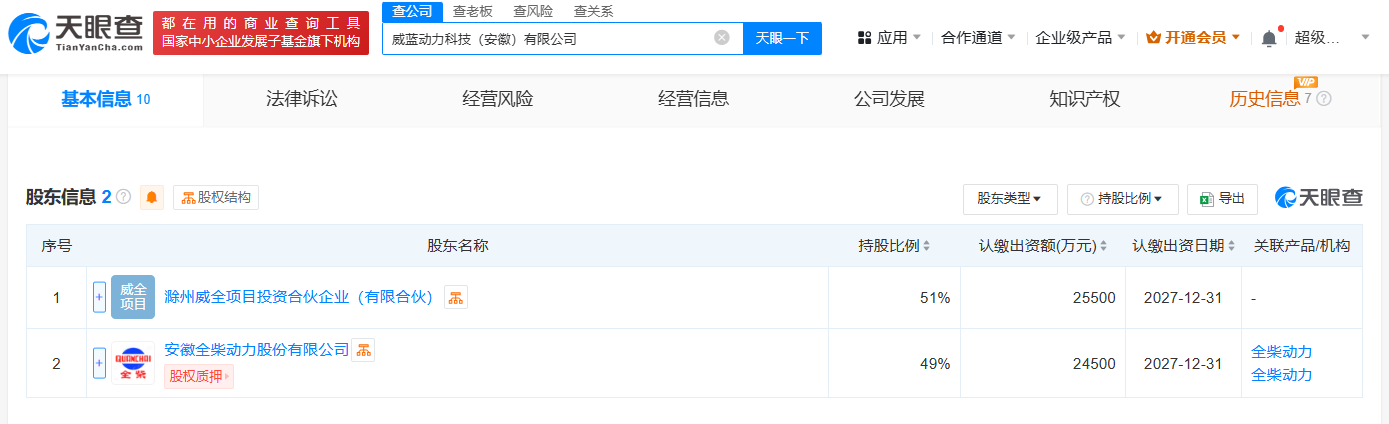1389x424 pixels.
Task: Click the orange shareholder alert bell icon
Action: point(152,197)
